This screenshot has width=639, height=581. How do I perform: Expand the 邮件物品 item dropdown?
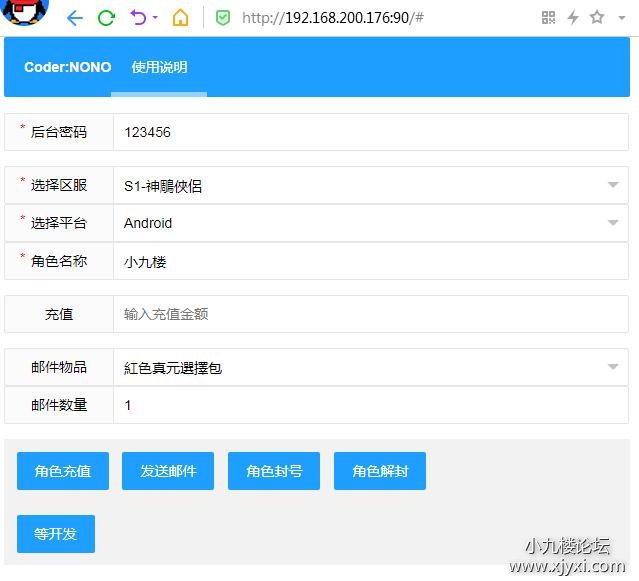tap(613, 367)
